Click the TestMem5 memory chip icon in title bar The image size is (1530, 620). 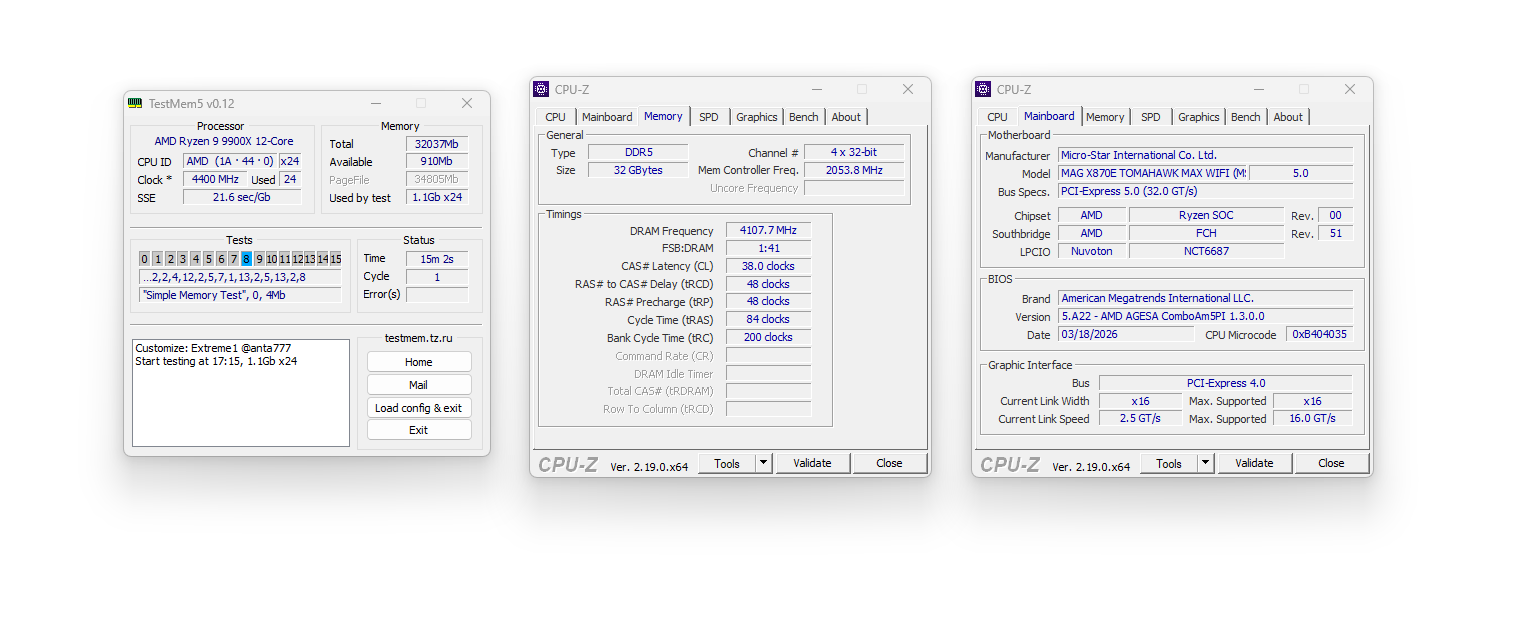click(133, 103)
